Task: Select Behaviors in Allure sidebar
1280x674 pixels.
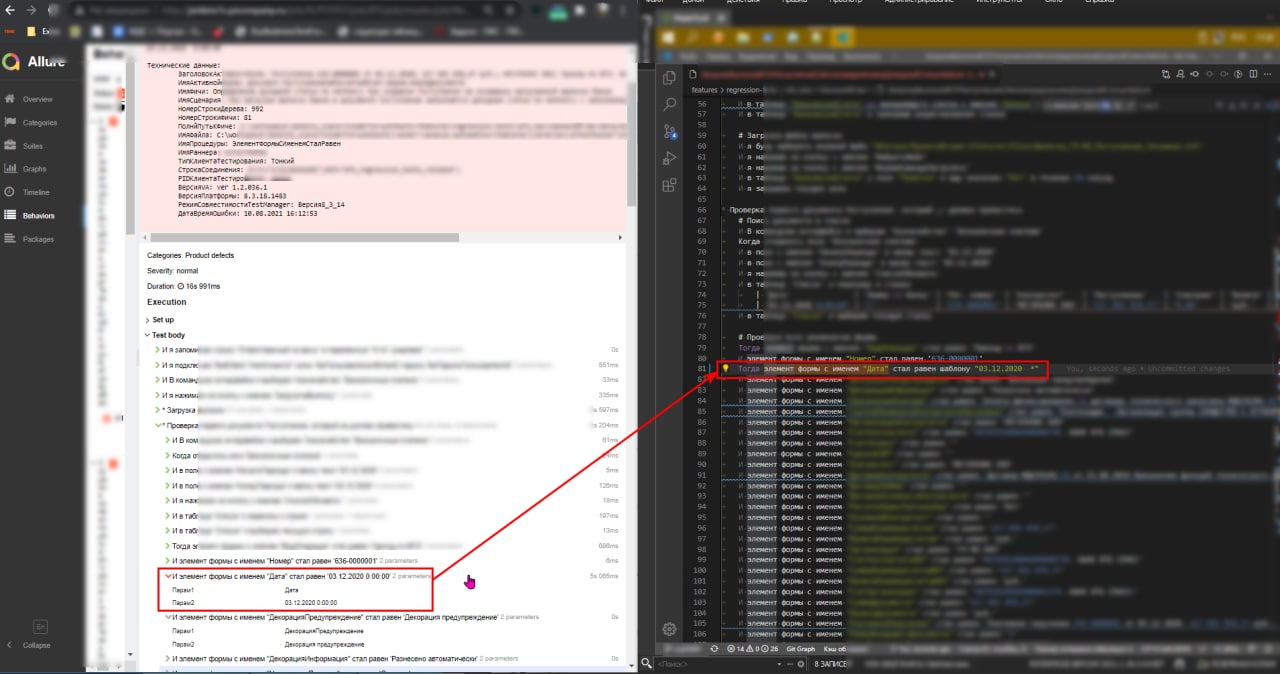Action: click(38, 215)
